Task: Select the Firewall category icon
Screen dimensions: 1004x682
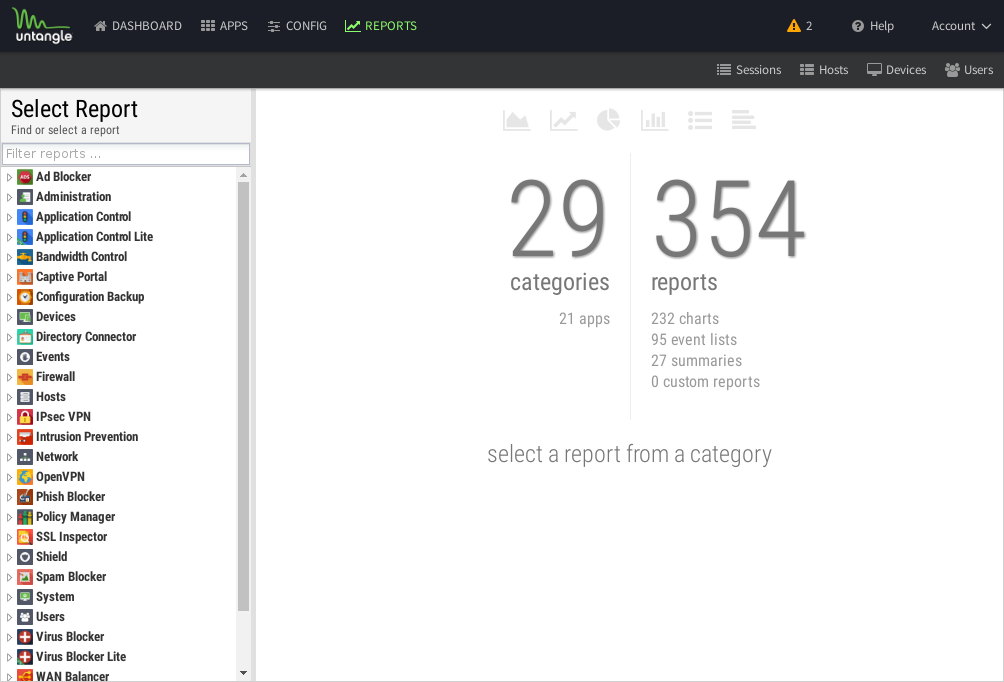Action: tap(25, 377)
